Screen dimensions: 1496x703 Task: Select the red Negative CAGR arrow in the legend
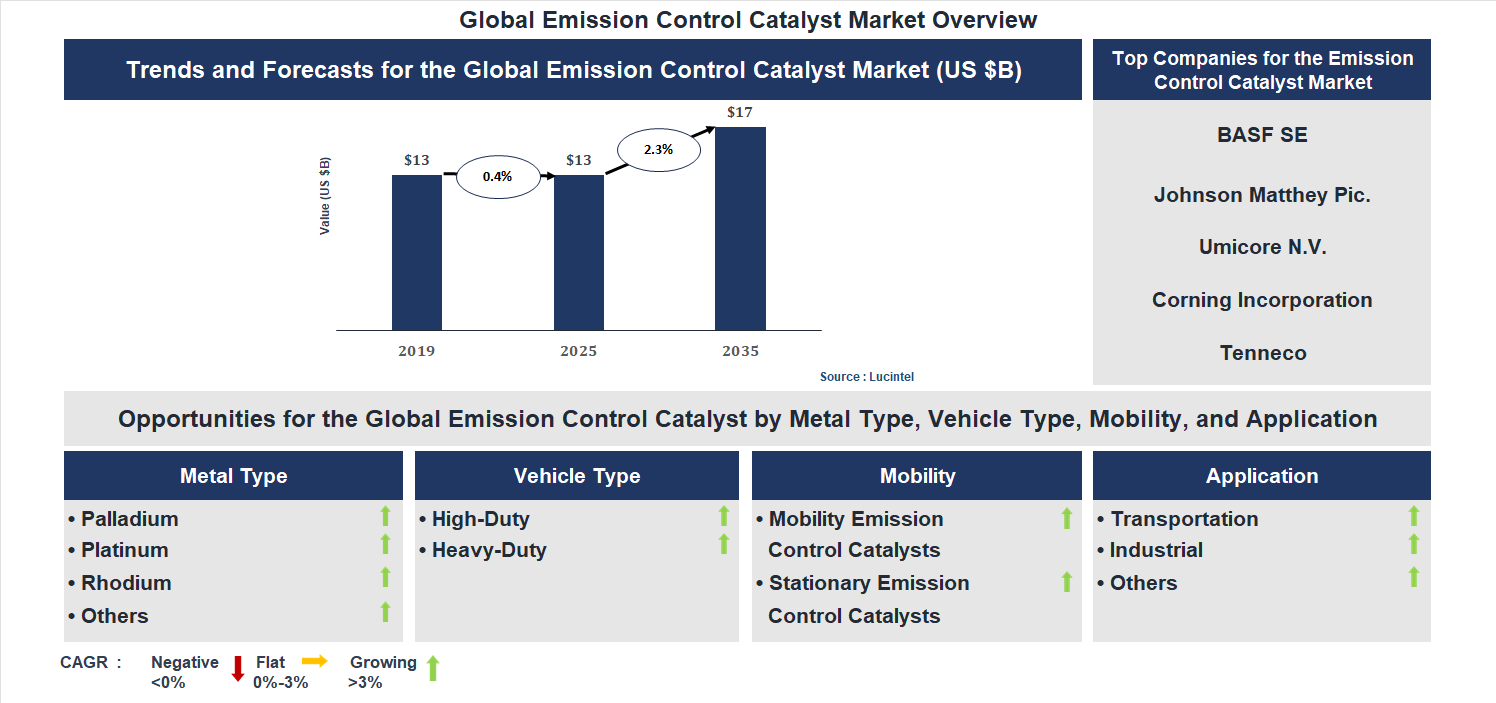pos(238,668)
